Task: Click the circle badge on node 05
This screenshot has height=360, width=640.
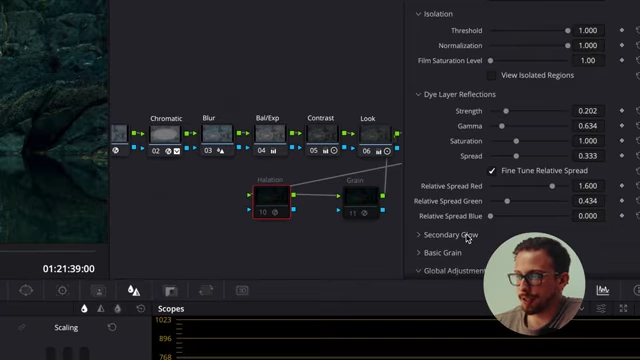Action: [x=334, y=151]
